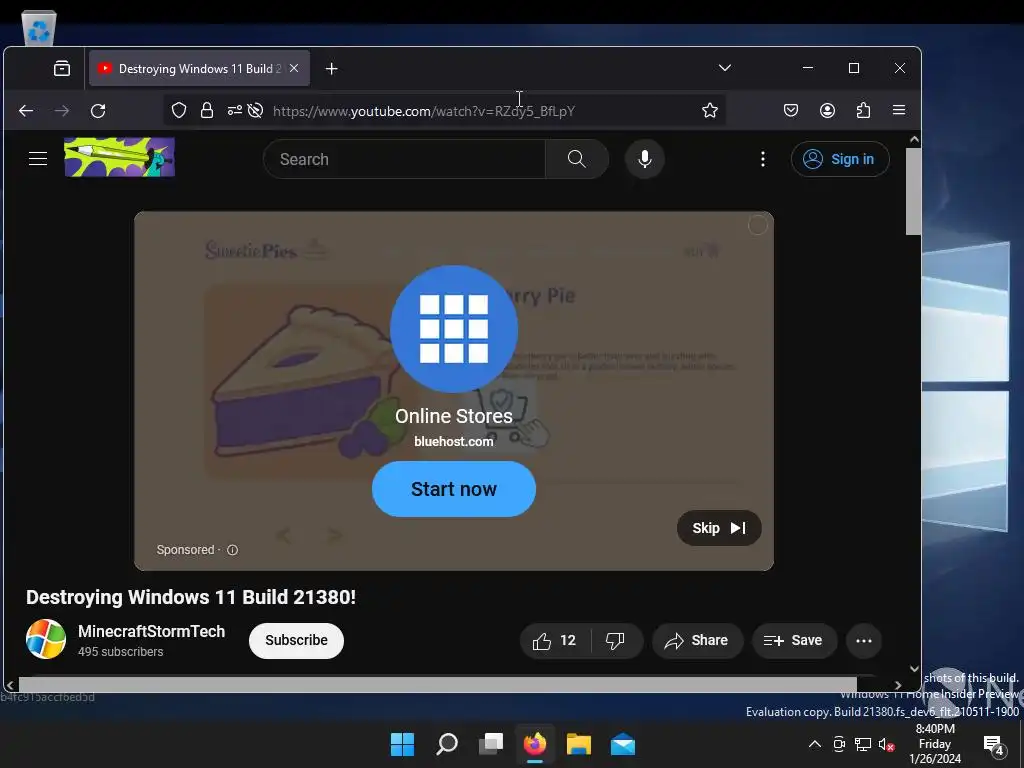
Task: Click the address bar URL
Action: pyautogui.click(x=424, y=111)
